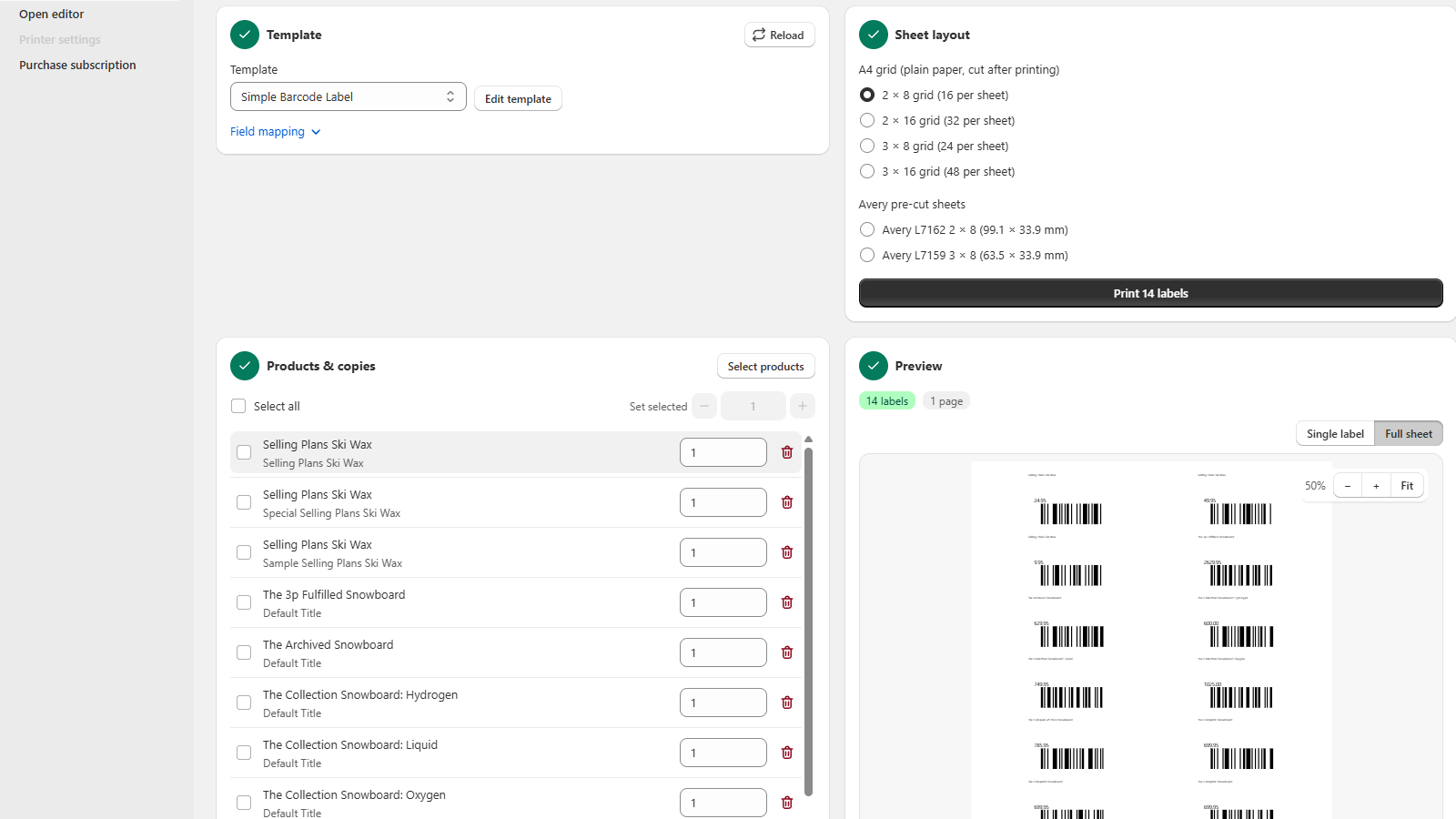This screenshot has height=819, width=1456.
Task: Decrease set selected copies with minus
Action: pyautogui.click(x=704, y=406)
